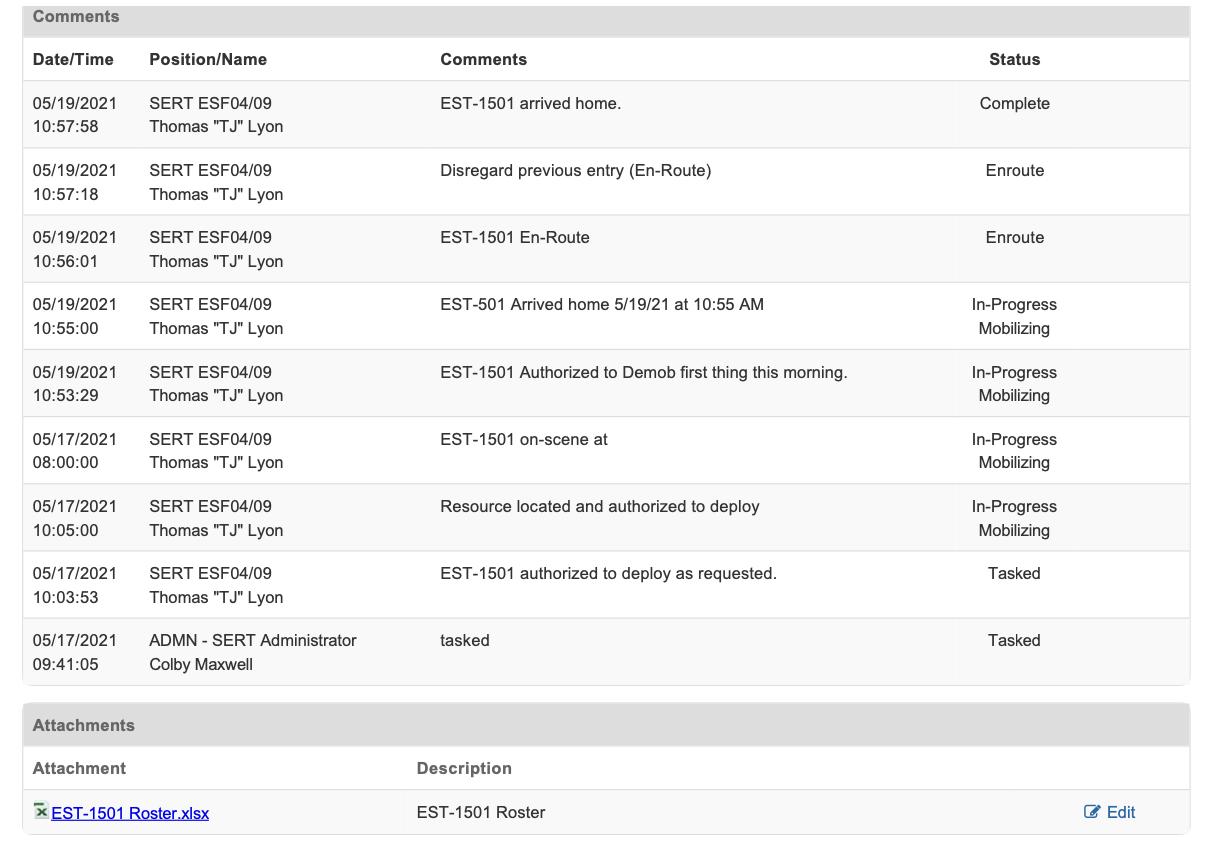Click the pencil icon beside Edit
This screenshot has height=866, width=1208.
click(1092, 812)
